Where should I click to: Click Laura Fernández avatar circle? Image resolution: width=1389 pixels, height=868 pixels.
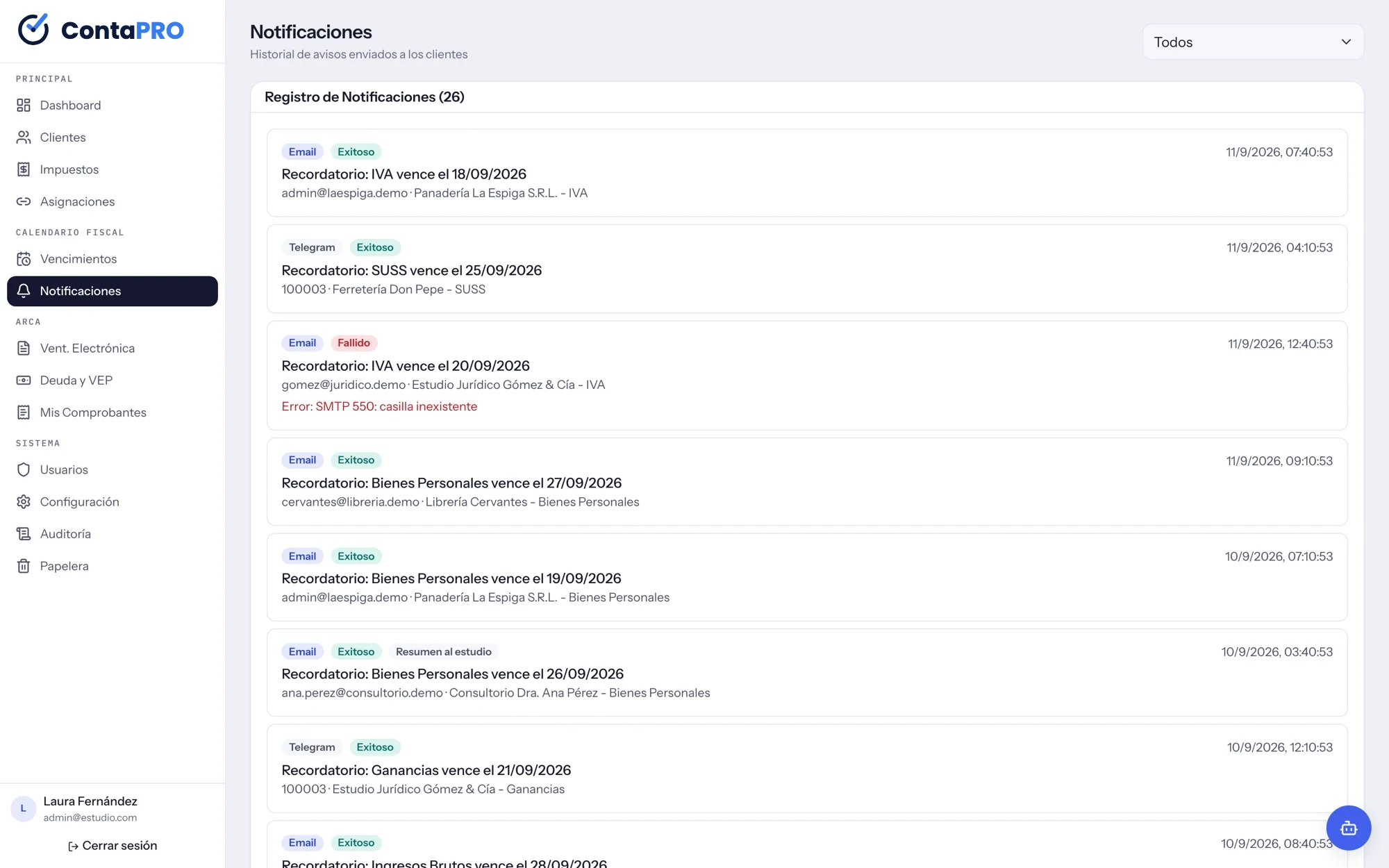[x=24, y=809]
